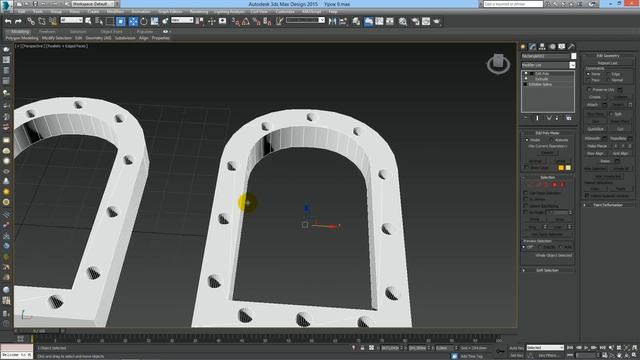Open the Layer Manager icon
Viewport: 640px width, 360px height.
coord(356,21)
